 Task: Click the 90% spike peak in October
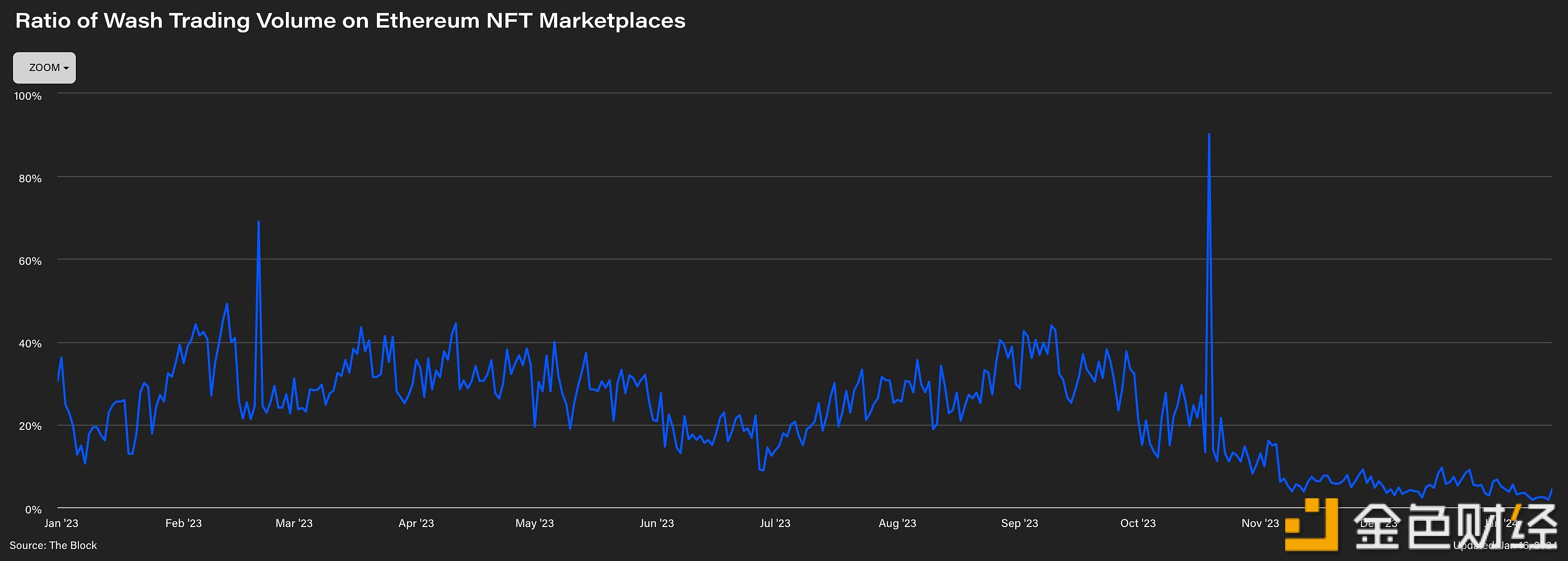point(1209,134)
